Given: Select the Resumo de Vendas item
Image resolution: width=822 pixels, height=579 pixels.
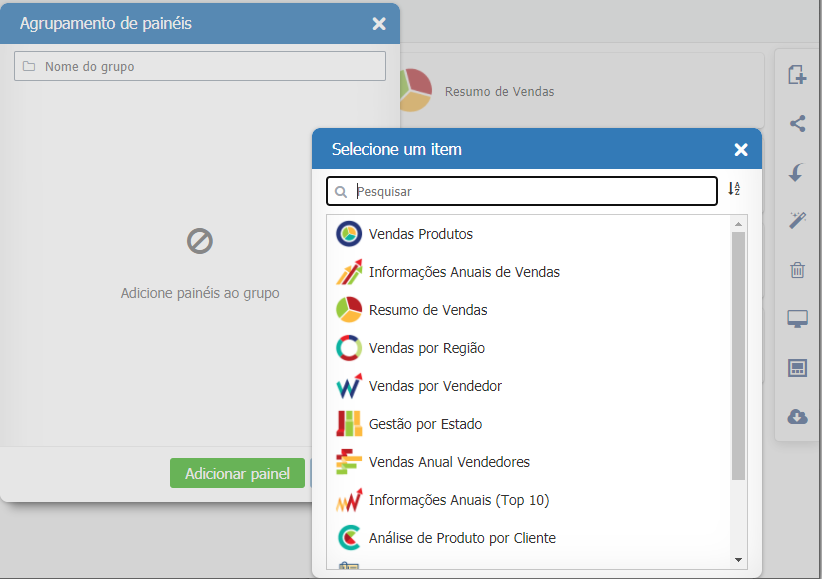Looking at the screenshot, I should point(428,310).
